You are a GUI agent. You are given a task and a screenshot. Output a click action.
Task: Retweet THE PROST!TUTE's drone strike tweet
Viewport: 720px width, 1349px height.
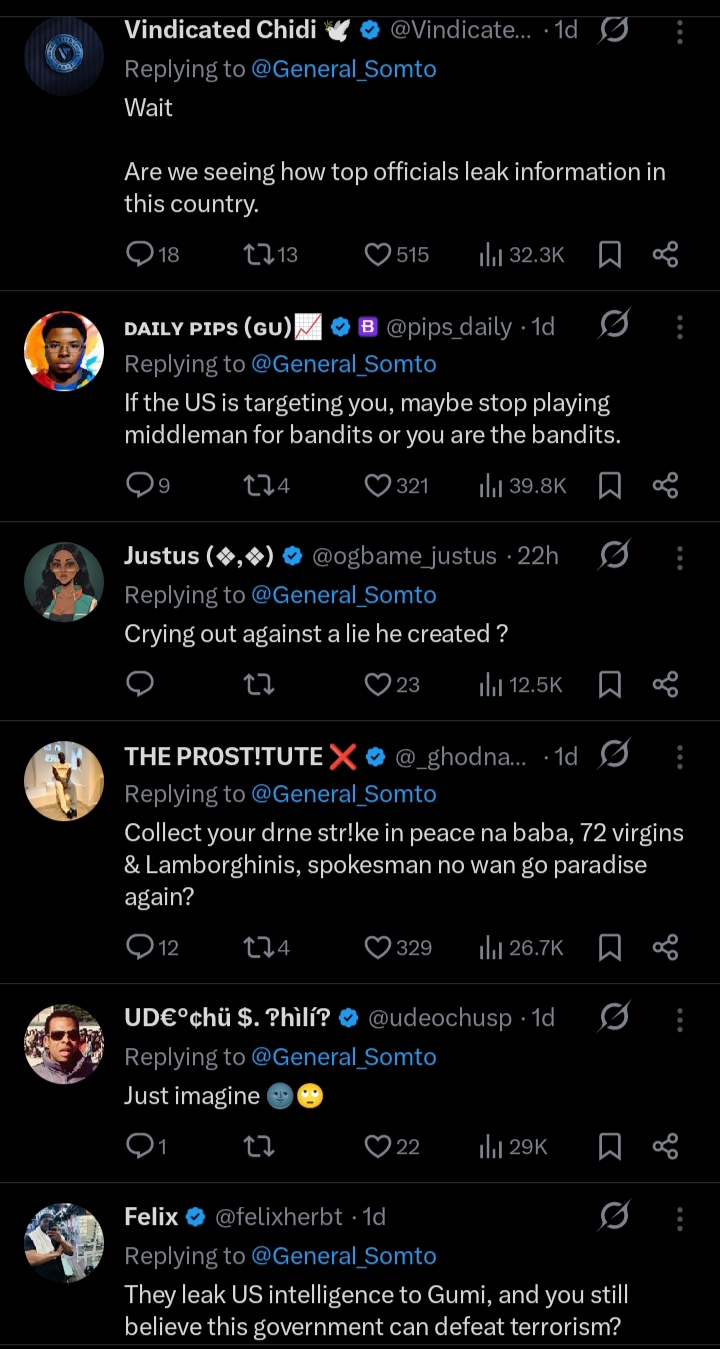click(258, 947)
